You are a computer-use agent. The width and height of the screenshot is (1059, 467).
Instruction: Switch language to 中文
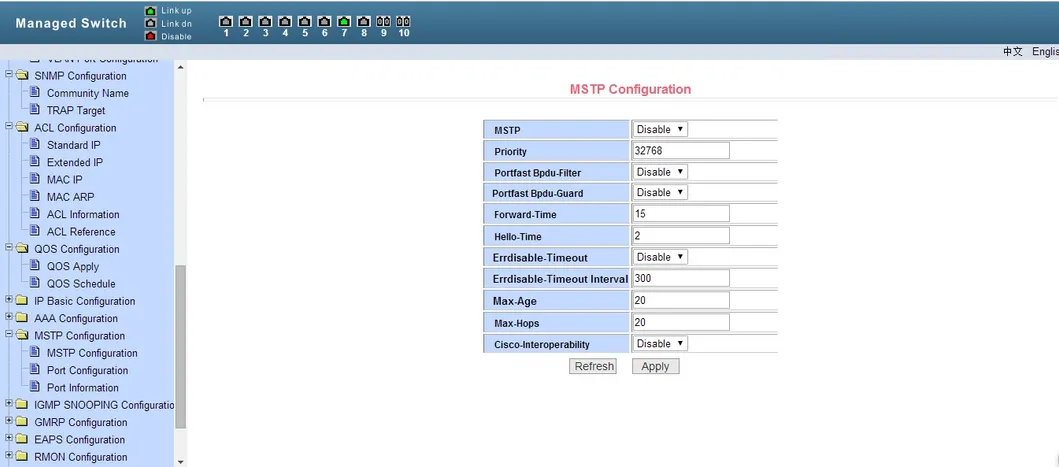(1012, 52)
